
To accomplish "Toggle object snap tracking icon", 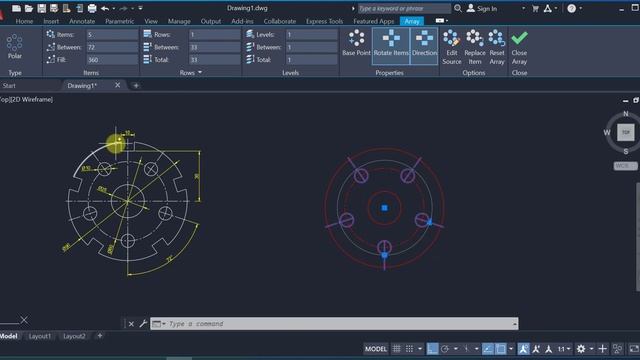I will click(487, 349).
